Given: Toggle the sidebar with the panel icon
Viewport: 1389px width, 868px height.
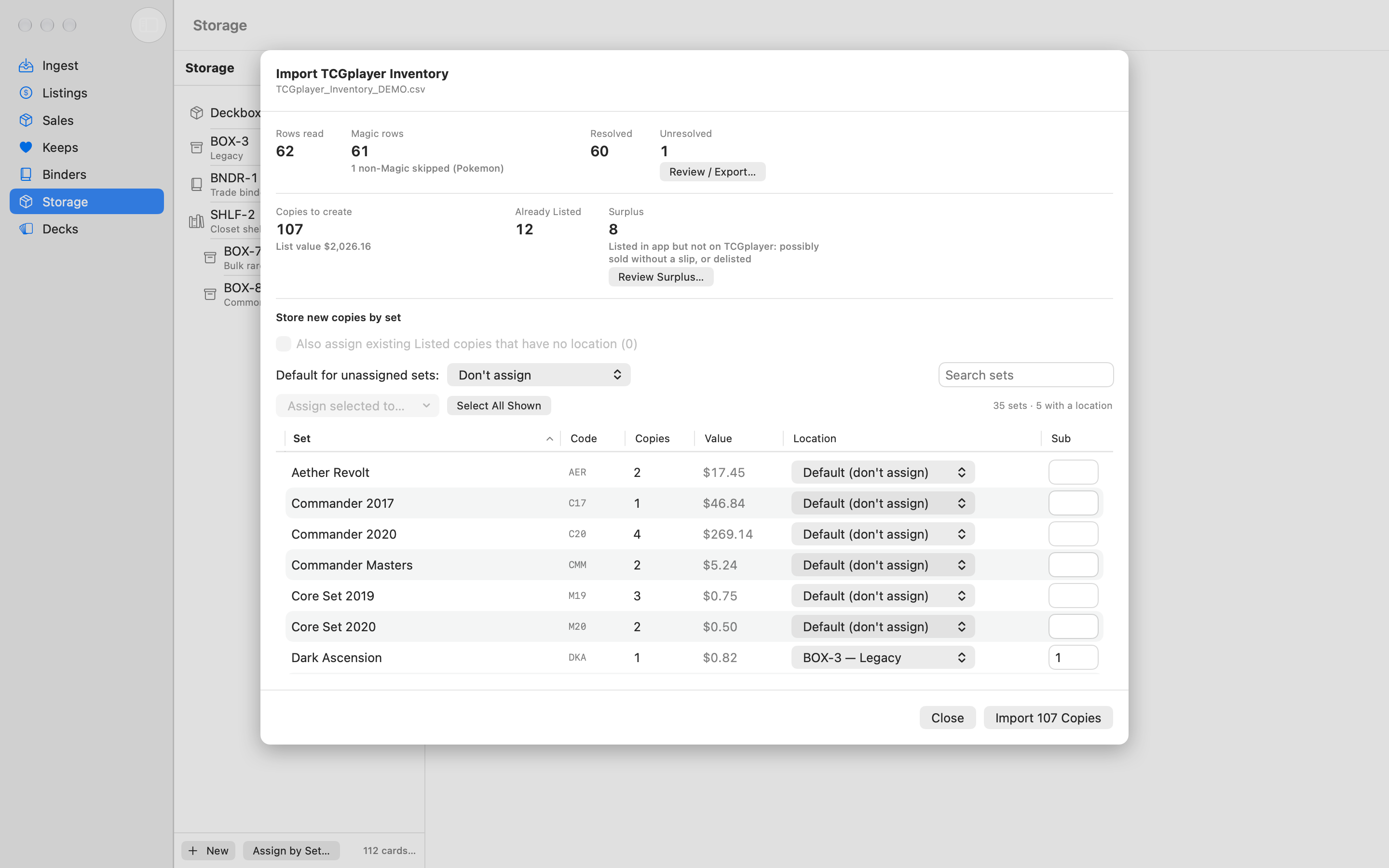Looking at the screenshot, I should (x=149, y=25).
